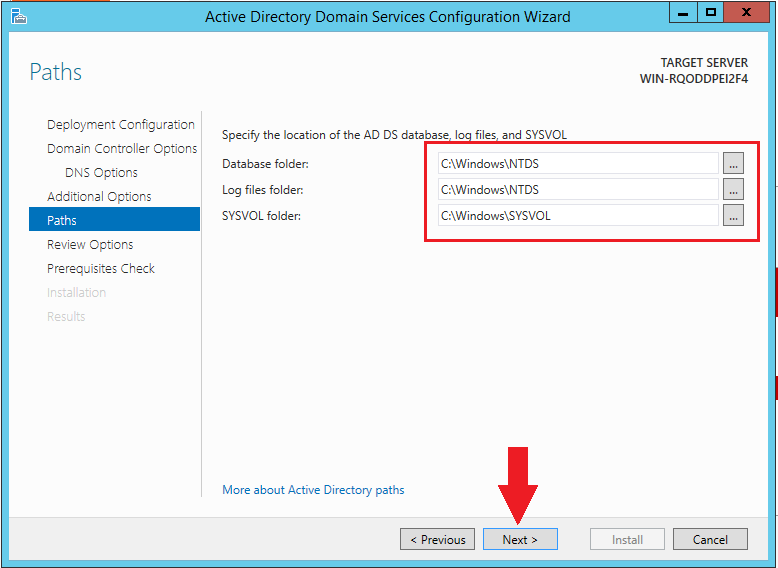
Task: Click the Log files folder text box
Action: 576,189
